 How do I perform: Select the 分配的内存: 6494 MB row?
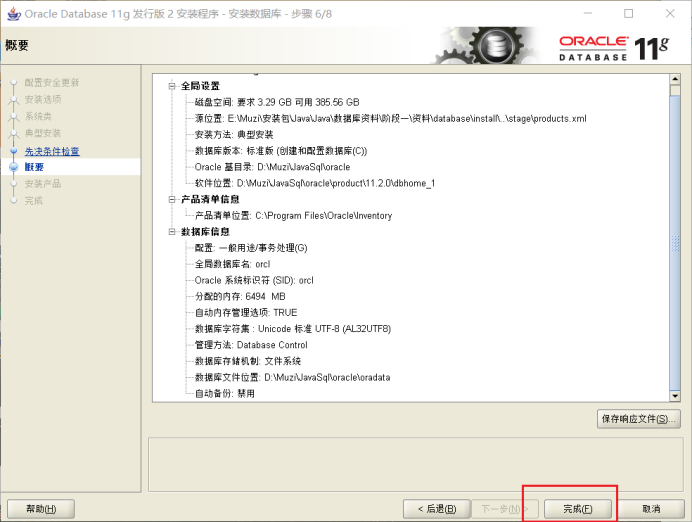[x=240, y=297]
